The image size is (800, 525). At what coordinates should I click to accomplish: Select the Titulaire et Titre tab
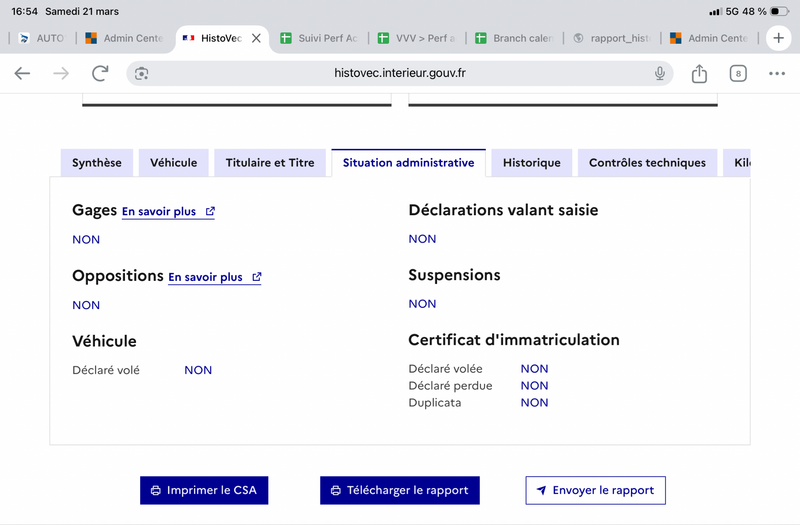point(270,163)
